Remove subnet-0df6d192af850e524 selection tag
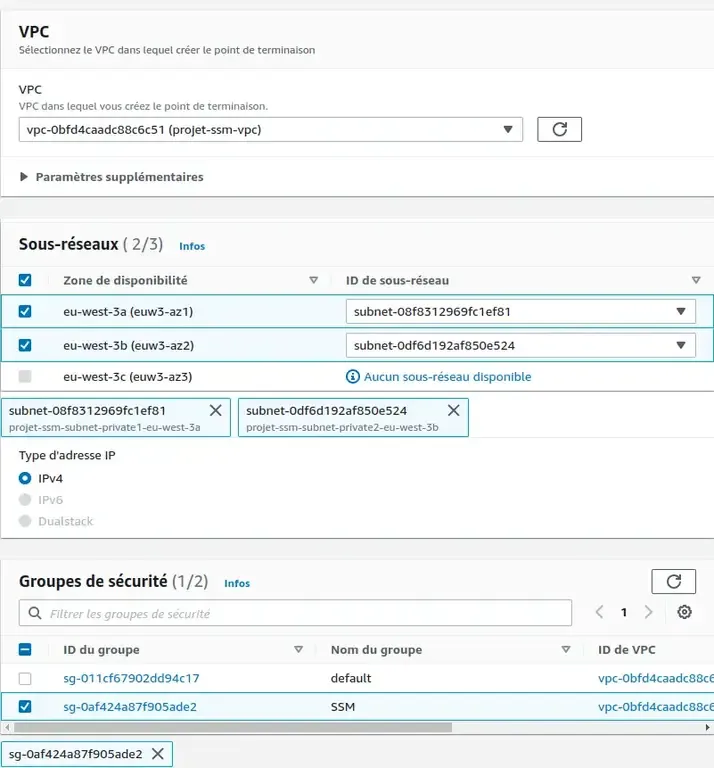 coord(453,410)
